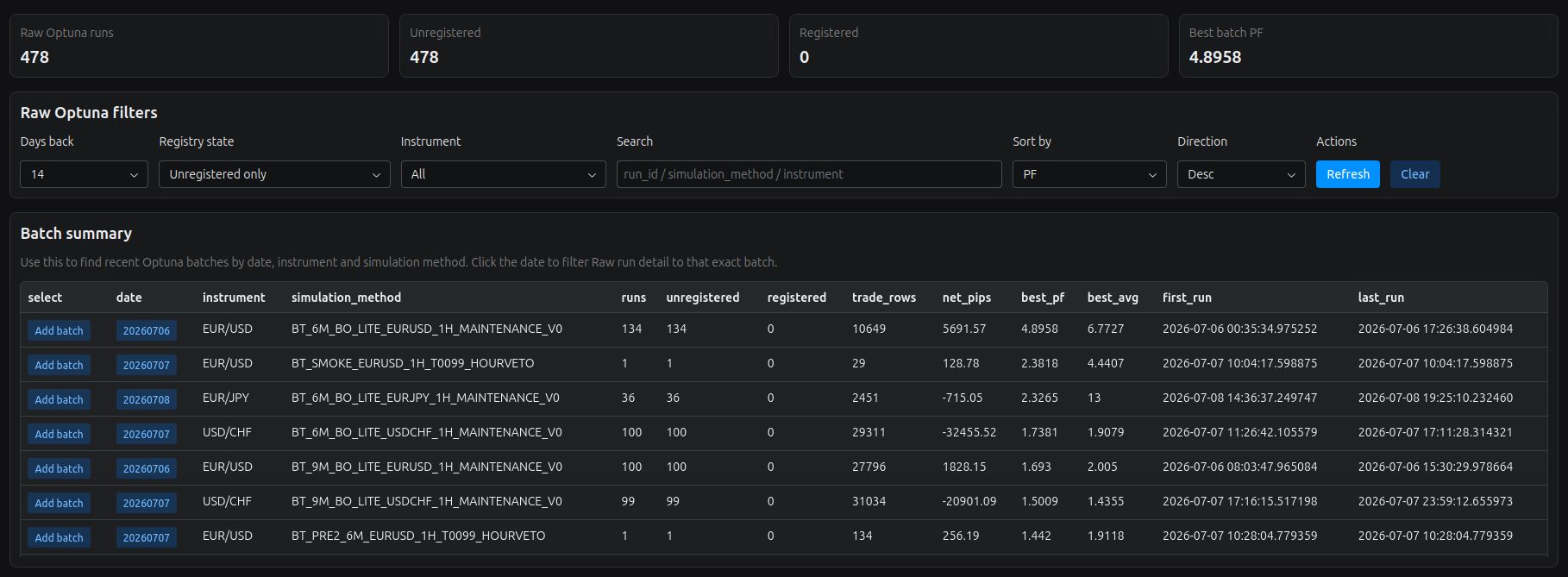Click the Refresh button
The width and height of the screenshot is (1568, 577).
pos(1348,174)
